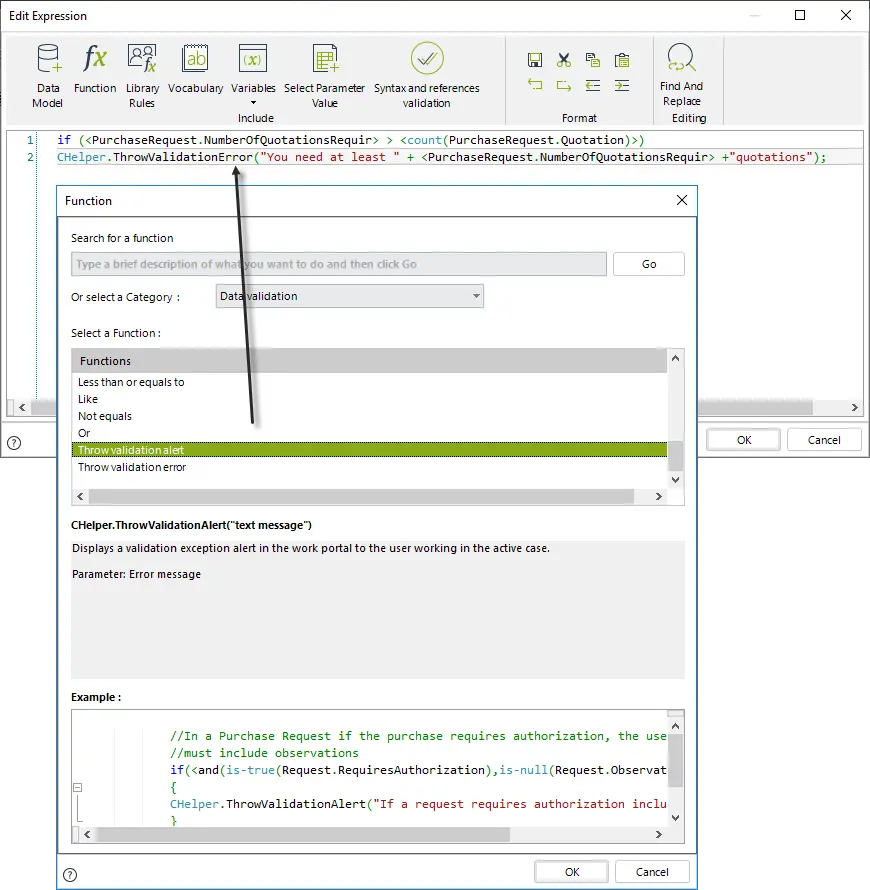Click the Example pane scroll-right arrow
This screenshot has height=890, width=870.
(658, 834)
